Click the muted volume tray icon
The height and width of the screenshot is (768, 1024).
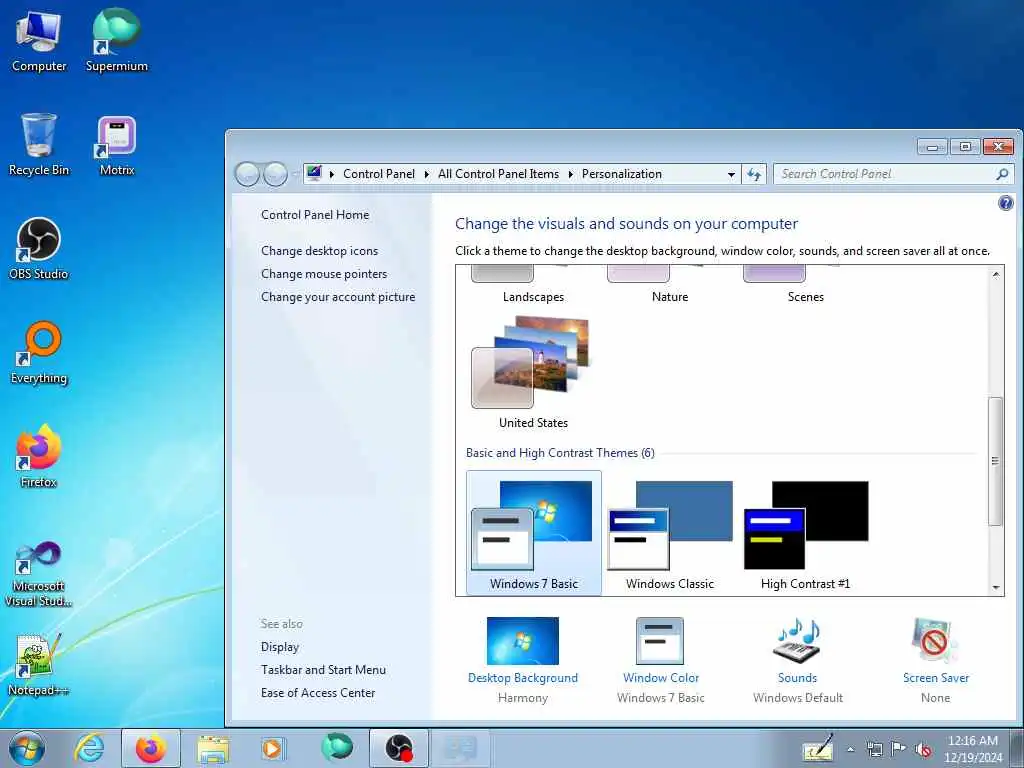click(923, 750)
